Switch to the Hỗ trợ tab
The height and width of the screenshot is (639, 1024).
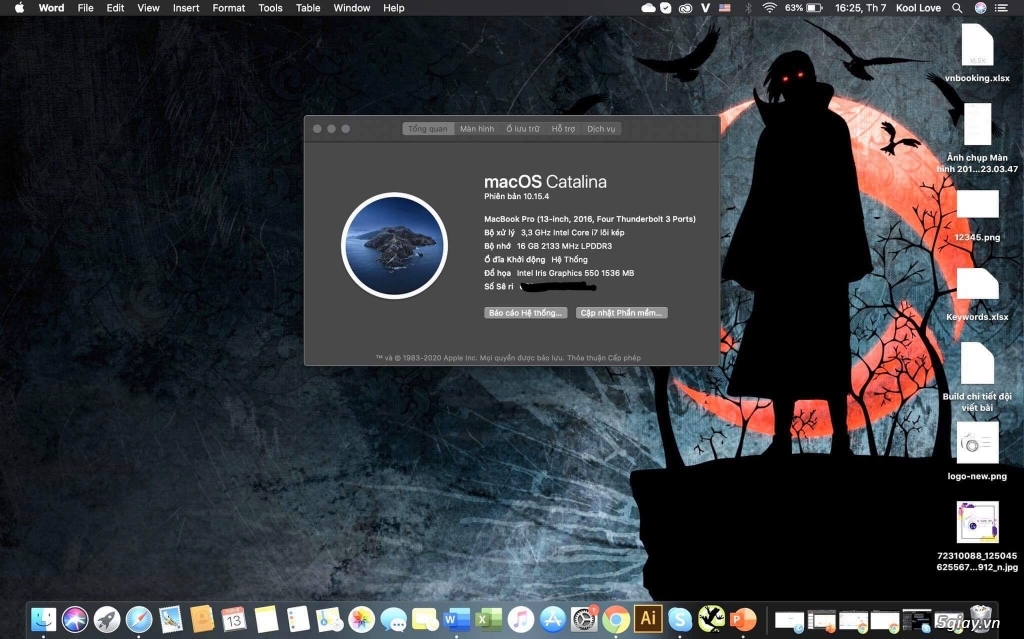pyautogui.click(x=563, y=129)
